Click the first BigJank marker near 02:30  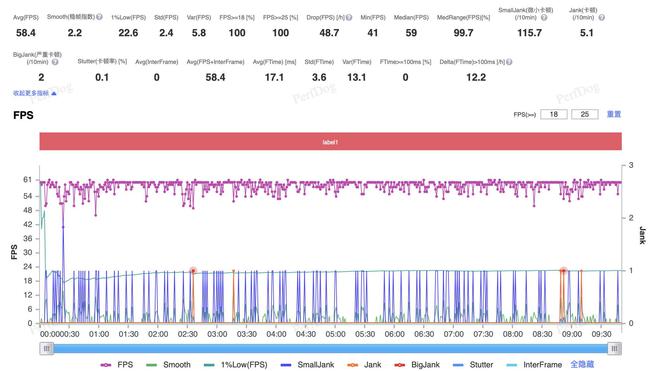pyautogui.click(x=193, y=271)
